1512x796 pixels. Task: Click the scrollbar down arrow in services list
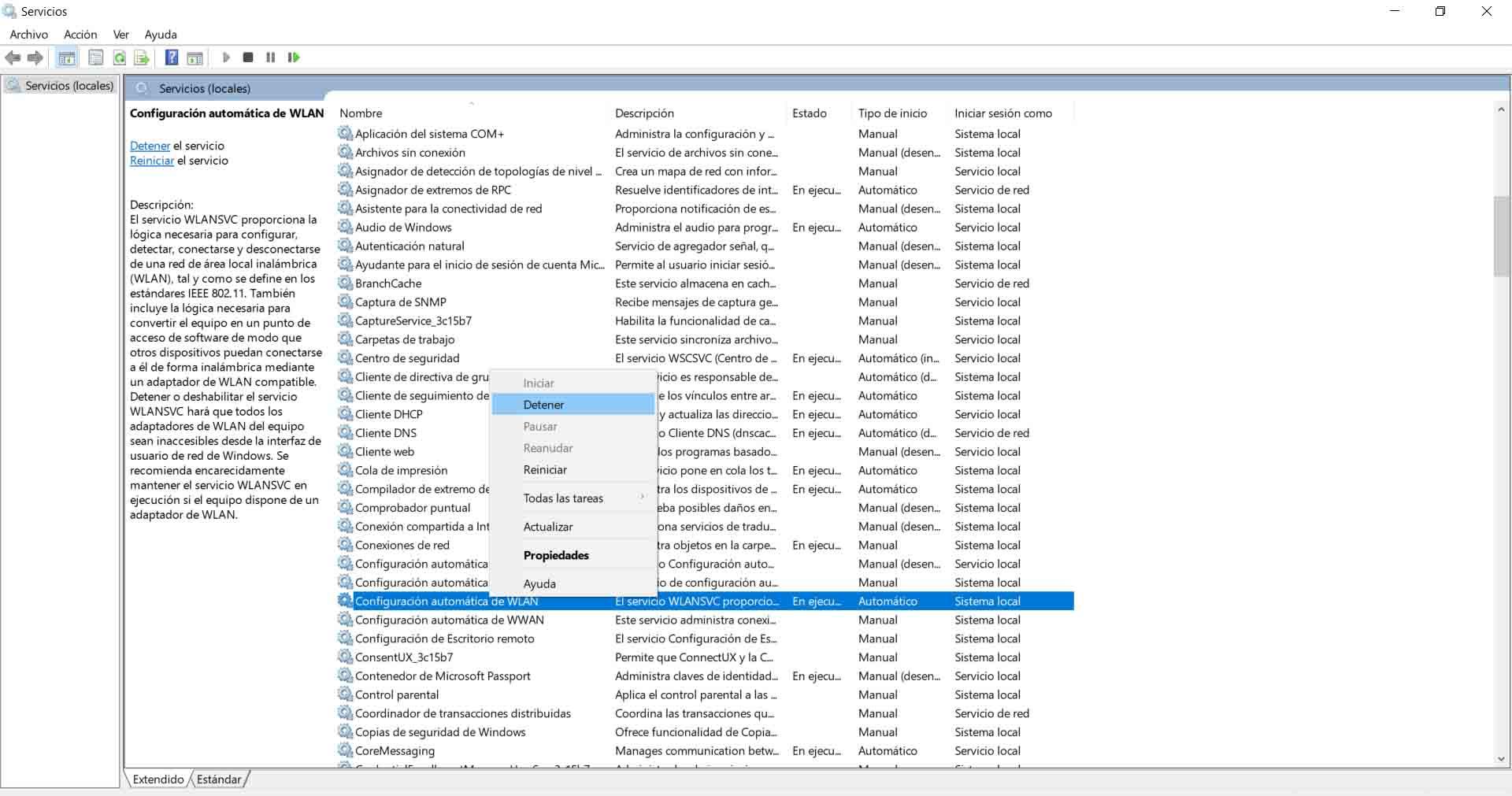point(1502,759)
